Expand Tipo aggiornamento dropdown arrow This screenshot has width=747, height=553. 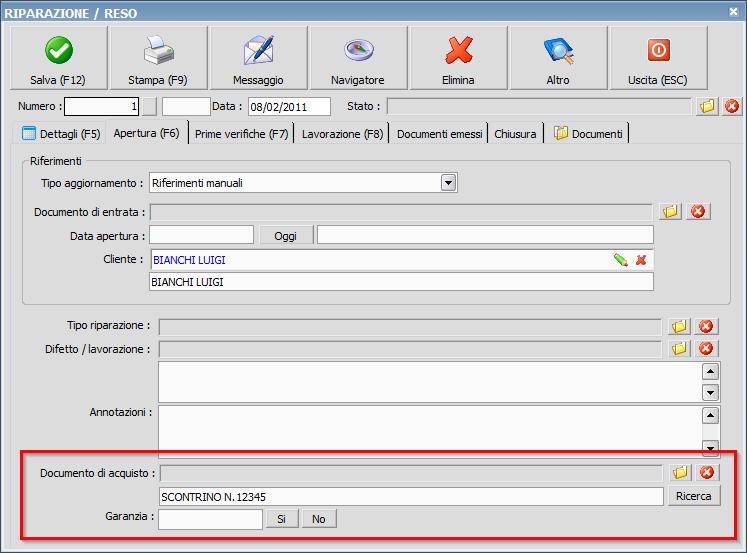tap(448, 183)
